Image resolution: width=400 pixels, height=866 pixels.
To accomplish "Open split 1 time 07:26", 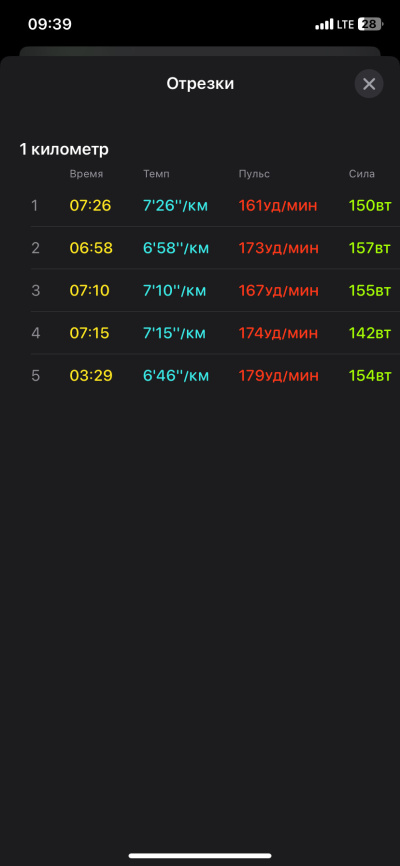I will click(90, 205).
